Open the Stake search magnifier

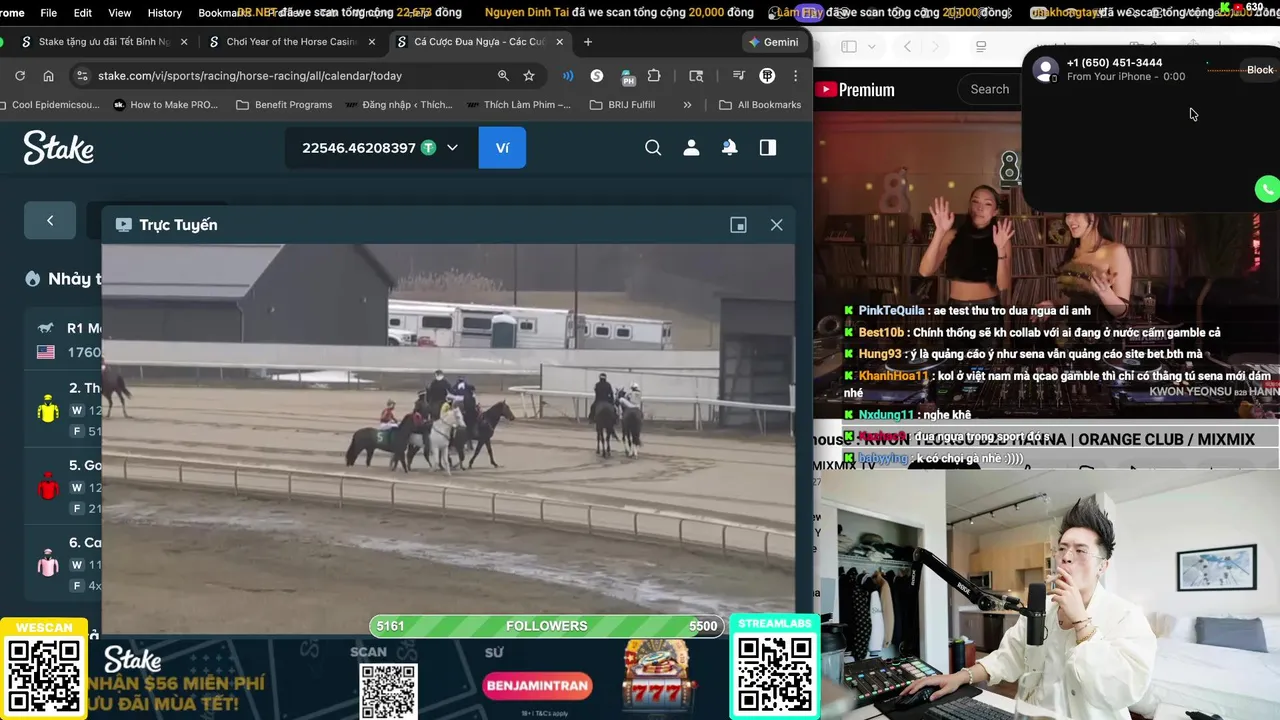[x=653, y=148]
